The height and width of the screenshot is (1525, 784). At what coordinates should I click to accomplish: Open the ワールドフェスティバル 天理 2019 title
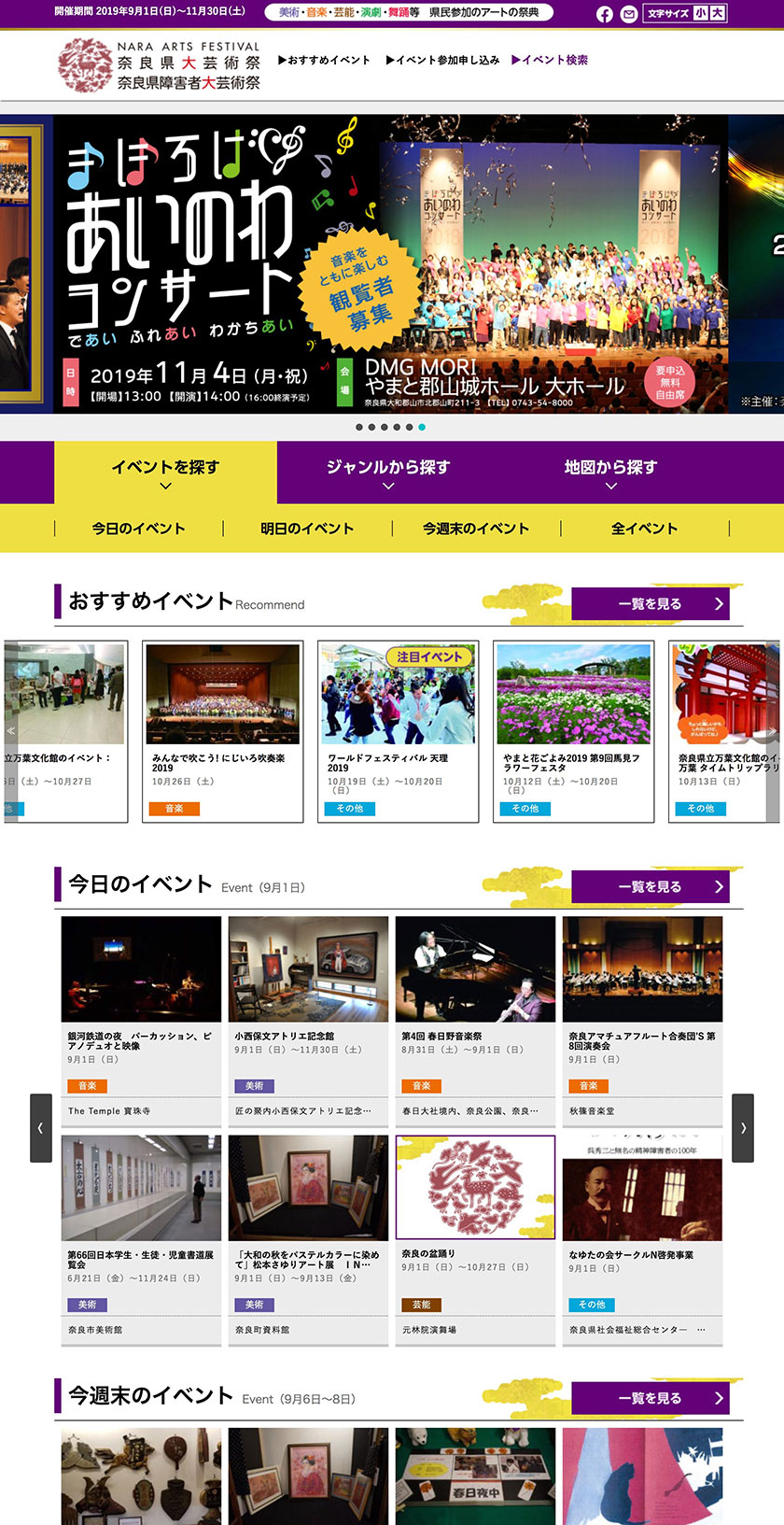click(387, 763)
